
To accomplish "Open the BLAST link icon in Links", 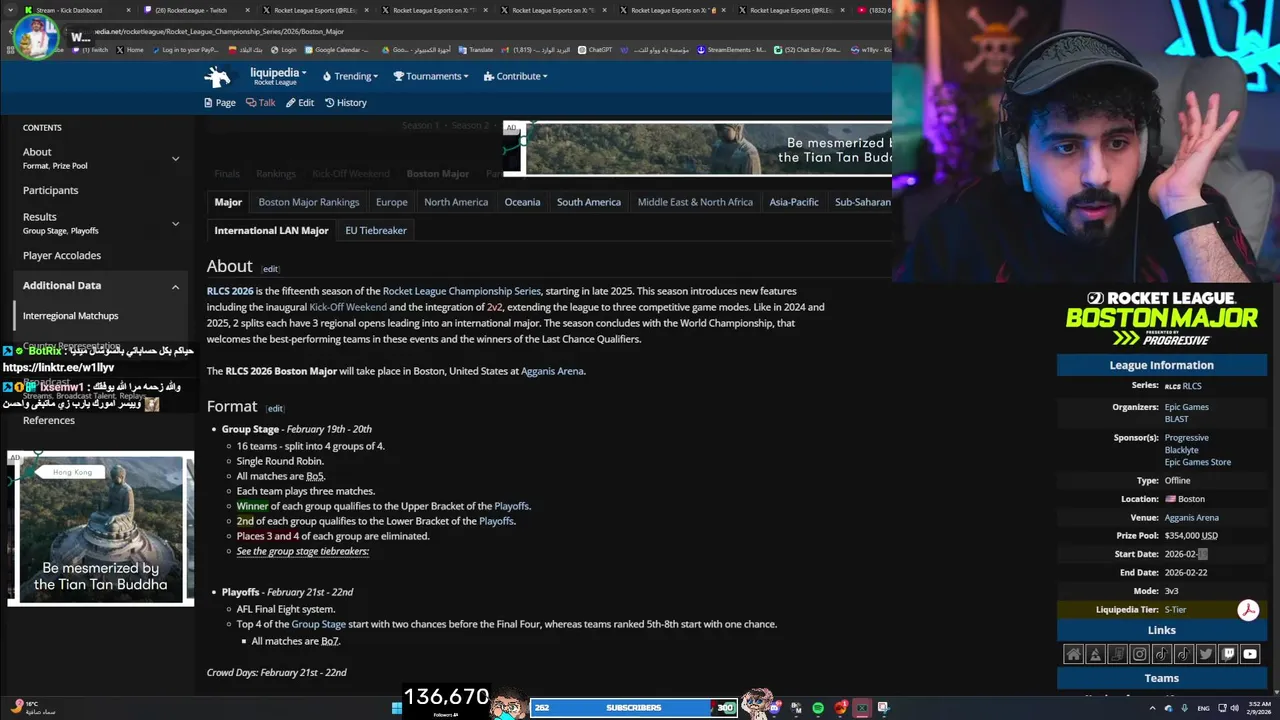I will [x=1095, y=654].
